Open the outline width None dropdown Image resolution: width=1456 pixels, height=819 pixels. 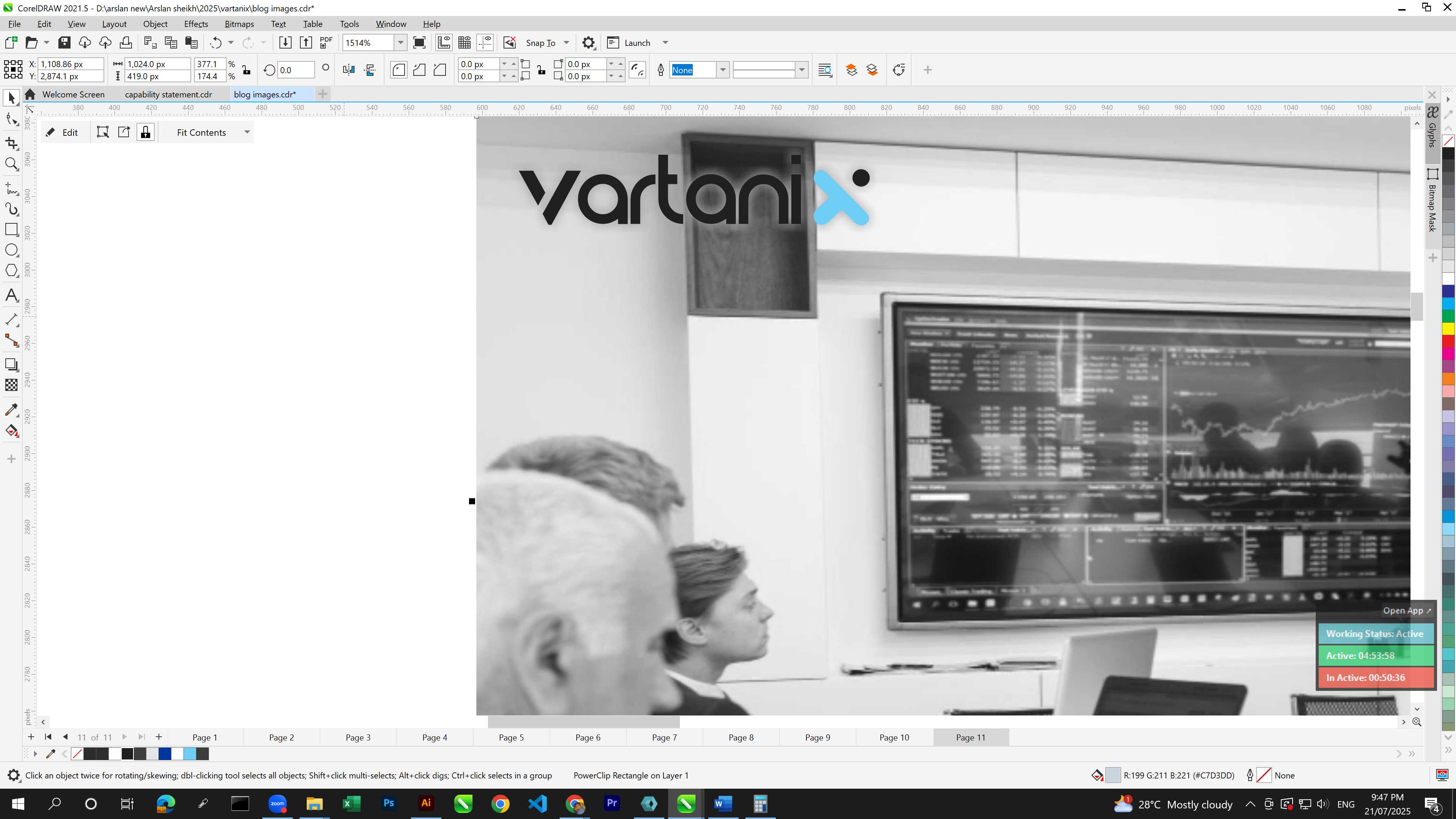click(x=722, y=70)
